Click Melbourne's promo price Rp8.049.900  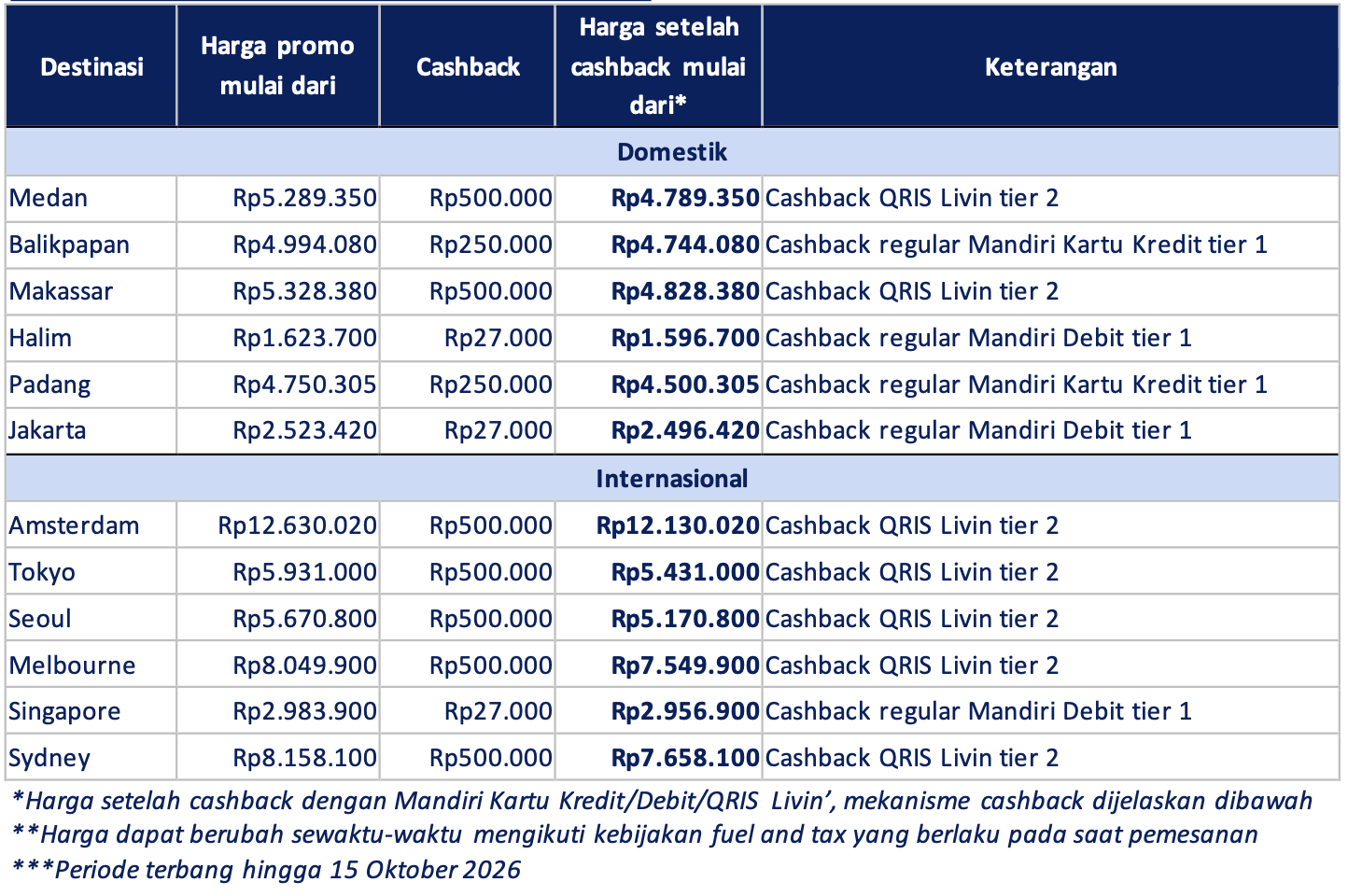[x=304, y=665]
